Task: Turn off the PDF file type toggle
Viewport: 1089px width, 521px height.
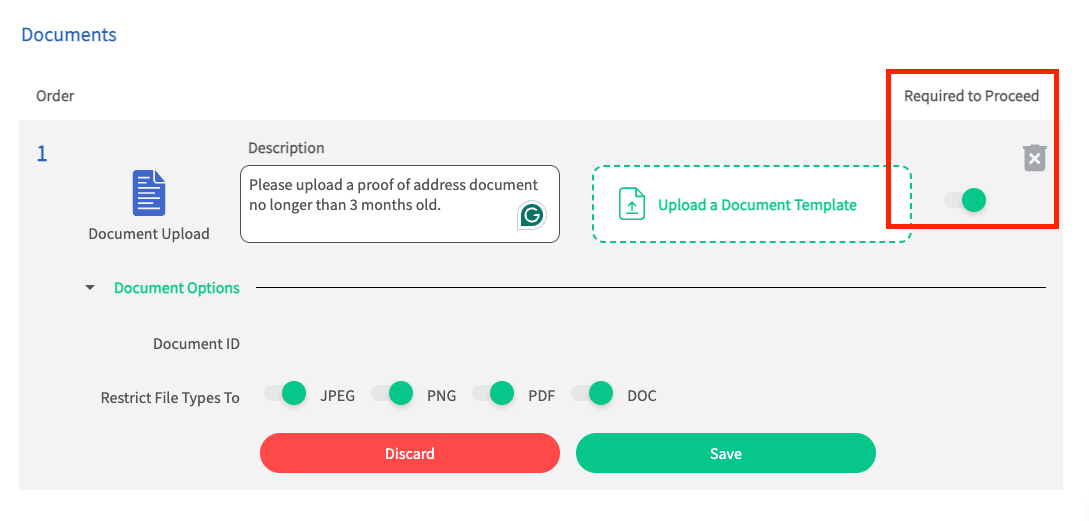Action: pos(493,393)
